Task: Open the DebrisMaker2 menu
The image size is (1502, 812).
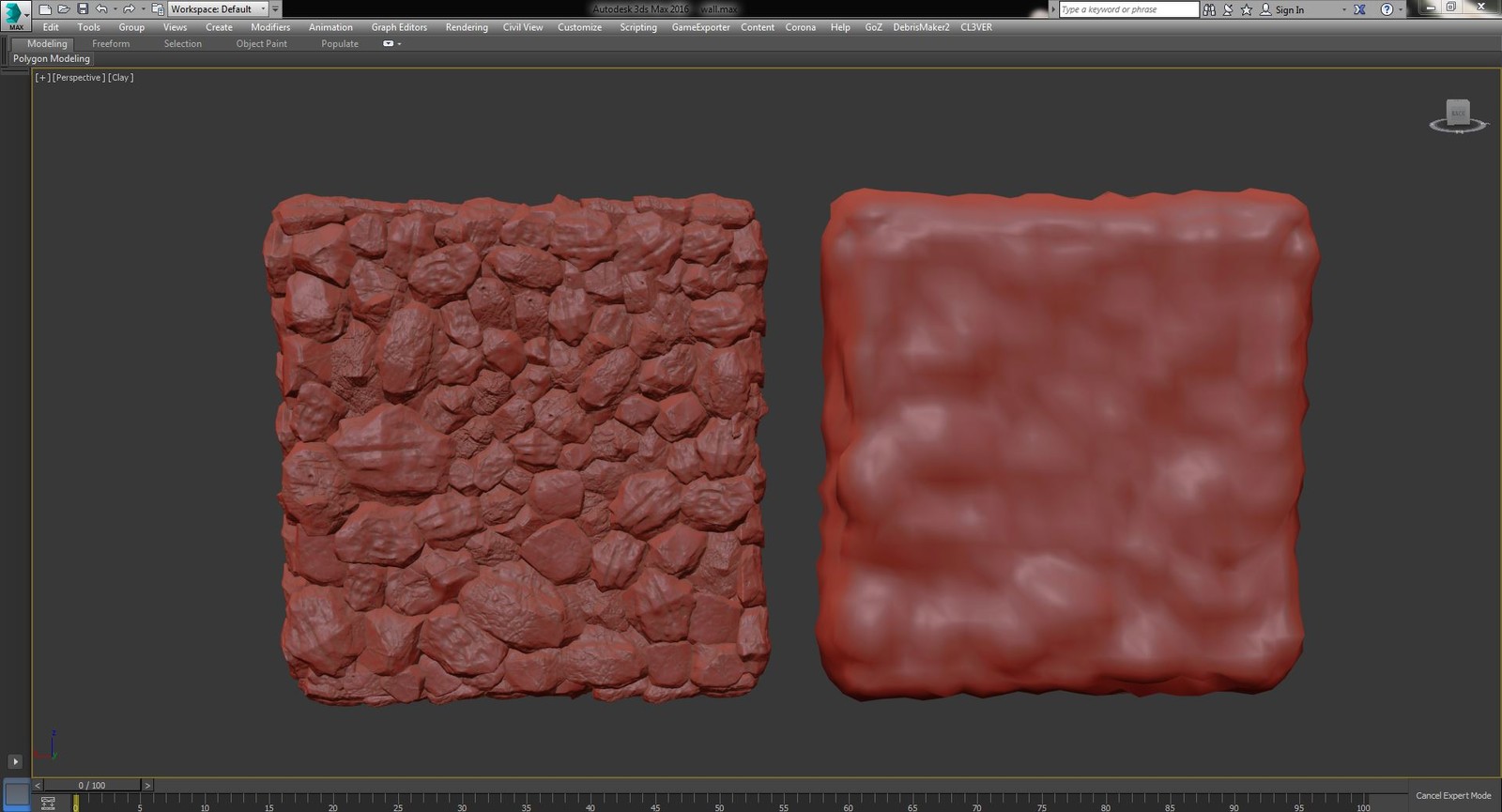Action: pos(921,27)
